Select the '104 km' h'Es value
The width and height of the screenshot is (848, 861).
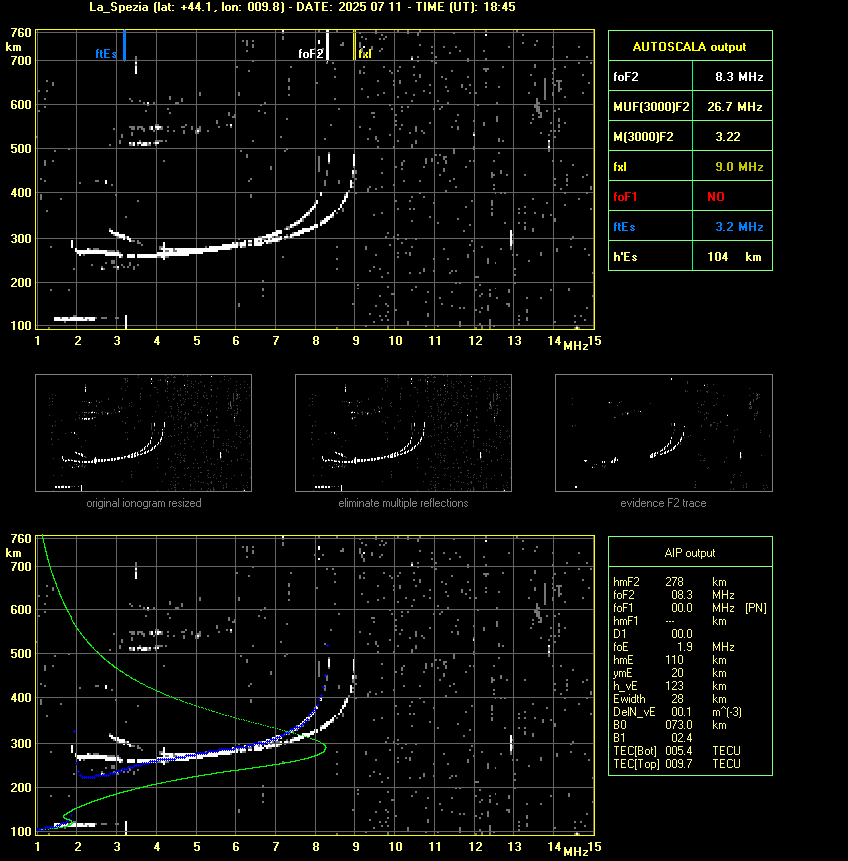tap(734, 257)
